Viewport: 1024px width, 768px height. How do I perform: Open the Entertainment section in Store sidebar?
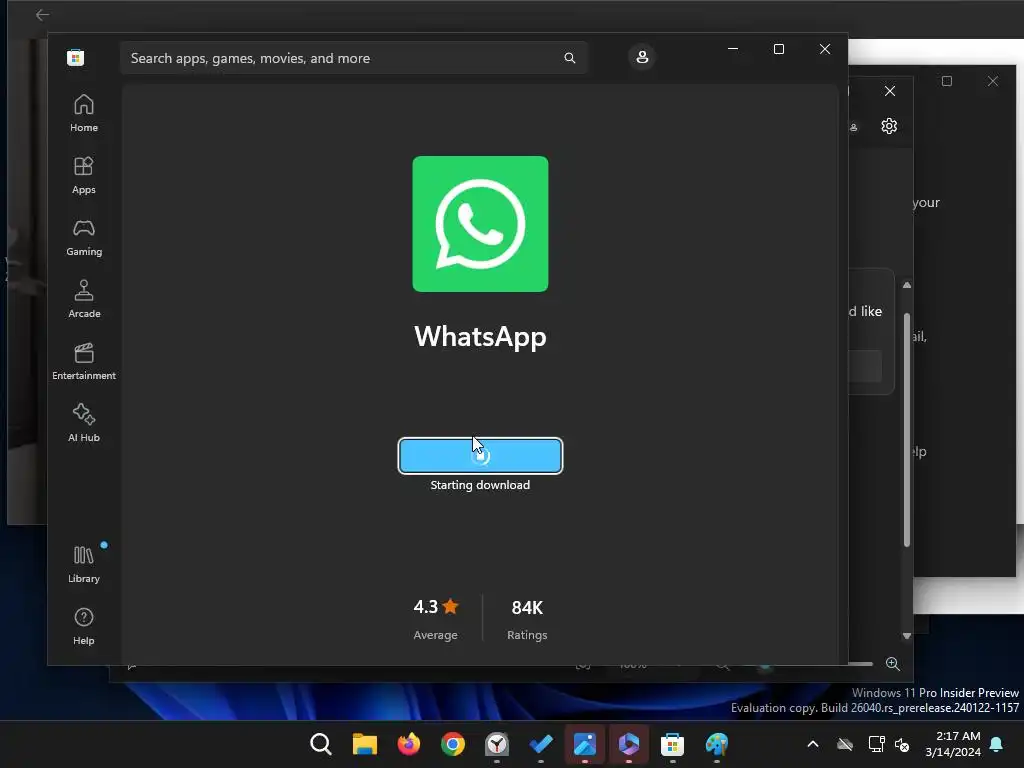click(x=84, y=361)
